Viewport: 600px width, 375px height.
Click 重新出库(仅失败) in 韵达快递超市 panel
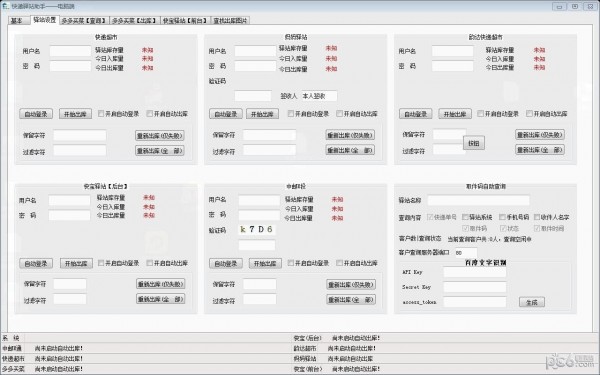tap(540, 135)
